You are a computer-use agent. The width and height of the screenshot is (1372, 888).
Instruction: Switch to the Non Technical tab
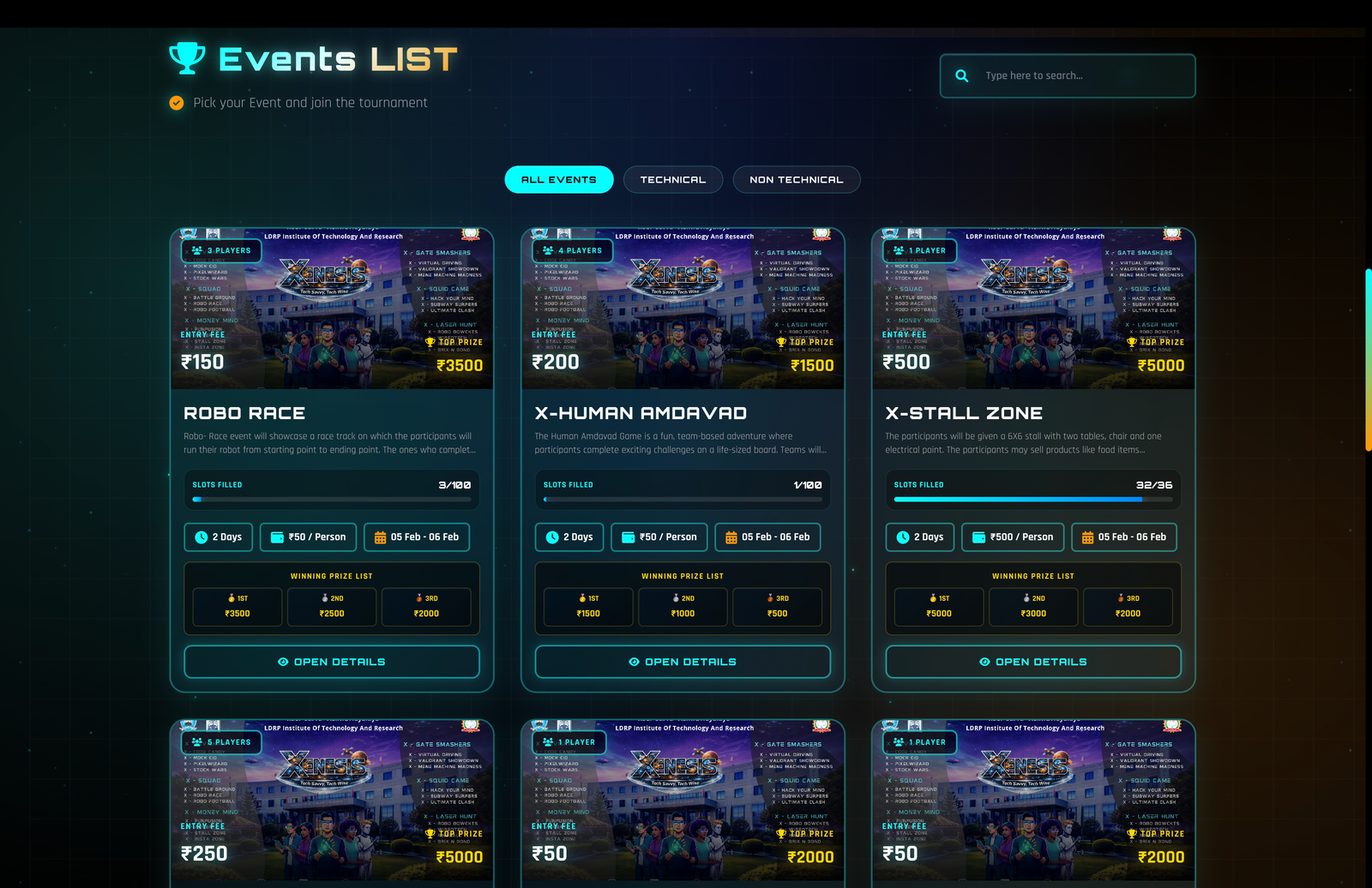797,179
